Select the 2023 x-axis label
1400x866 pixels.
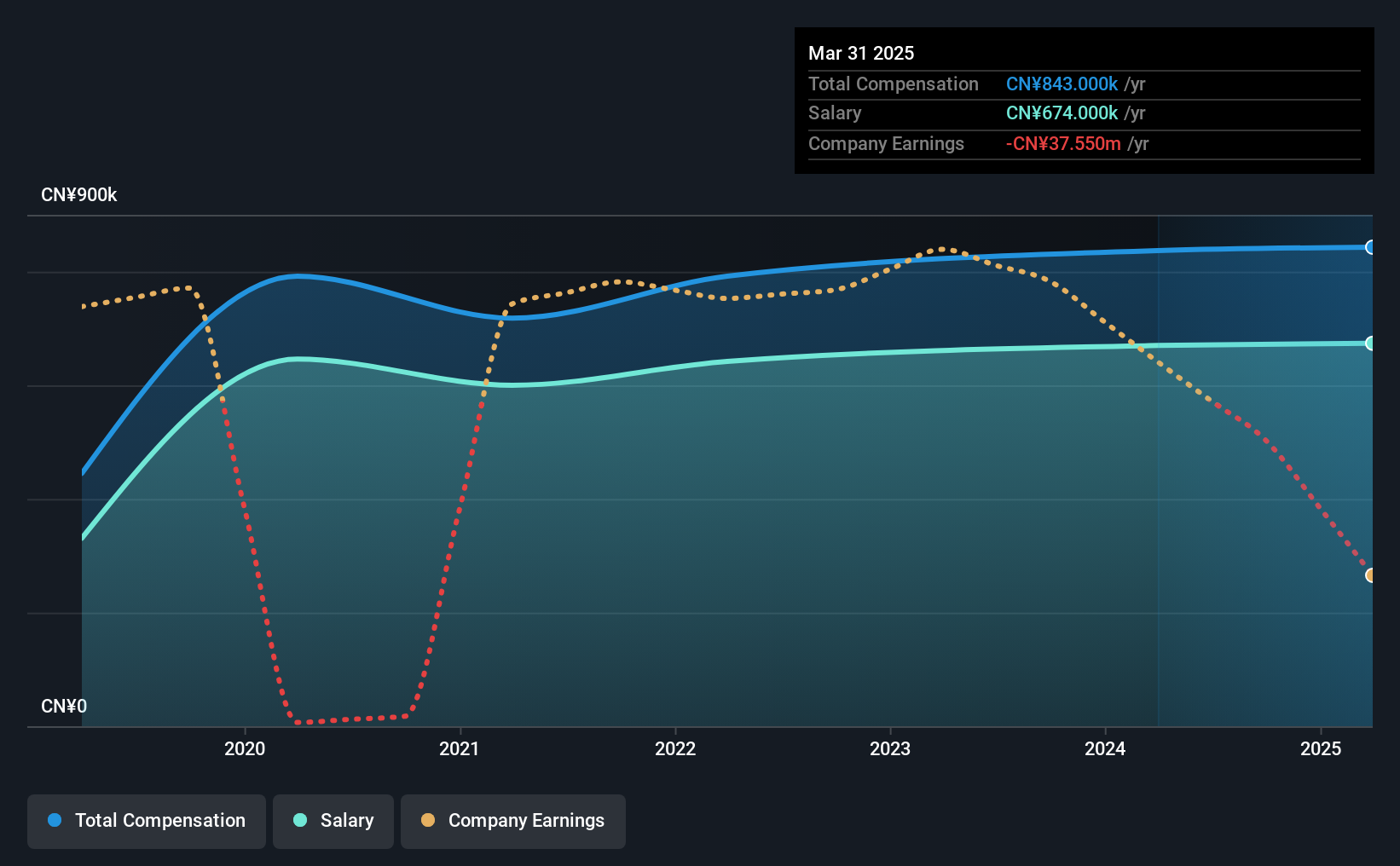[x=890, y=748]
